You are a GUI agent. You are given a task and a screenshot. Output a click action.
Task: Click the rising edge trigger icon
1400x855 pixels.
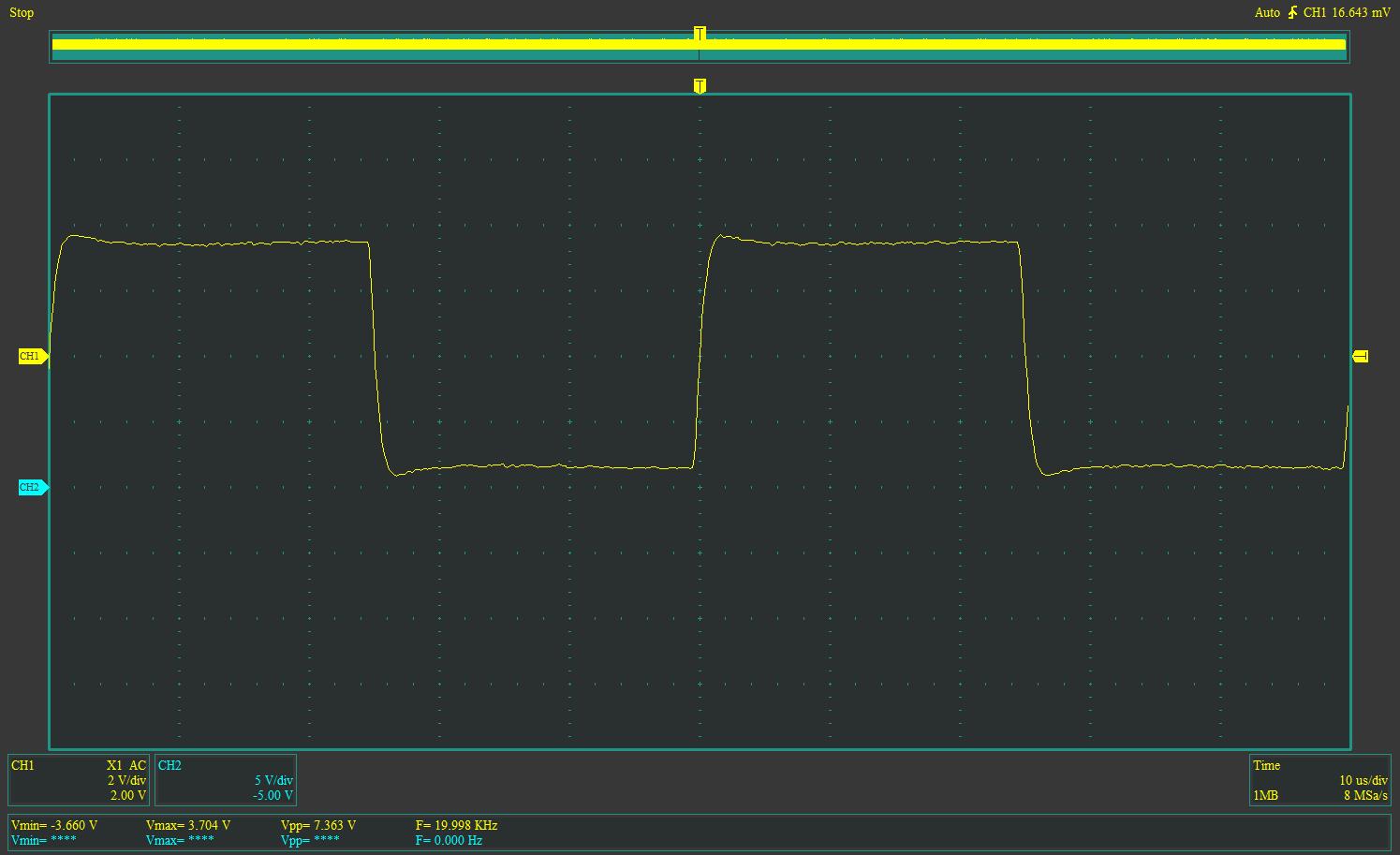click(x=1292, y=12)
